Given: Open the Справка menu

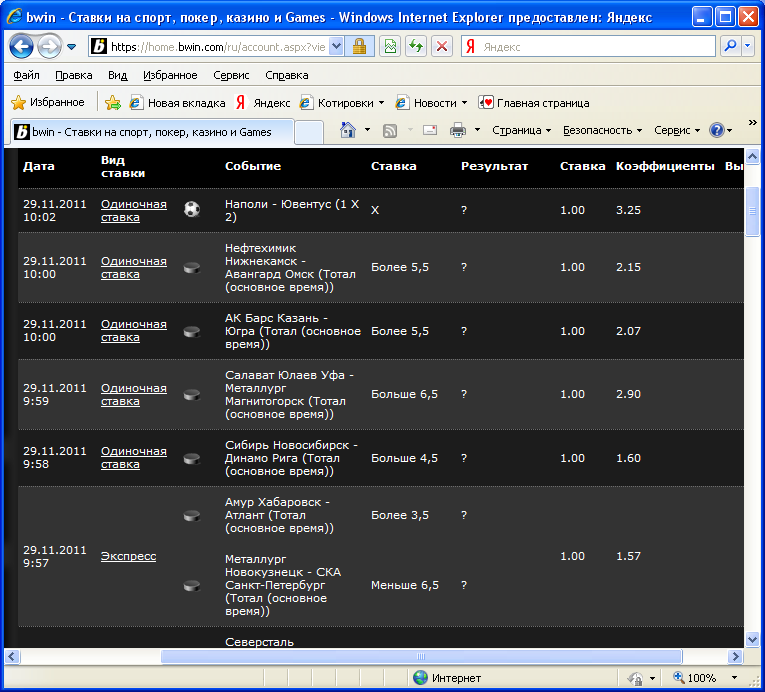Looking at the screenshot, I should tap(287, 75).
